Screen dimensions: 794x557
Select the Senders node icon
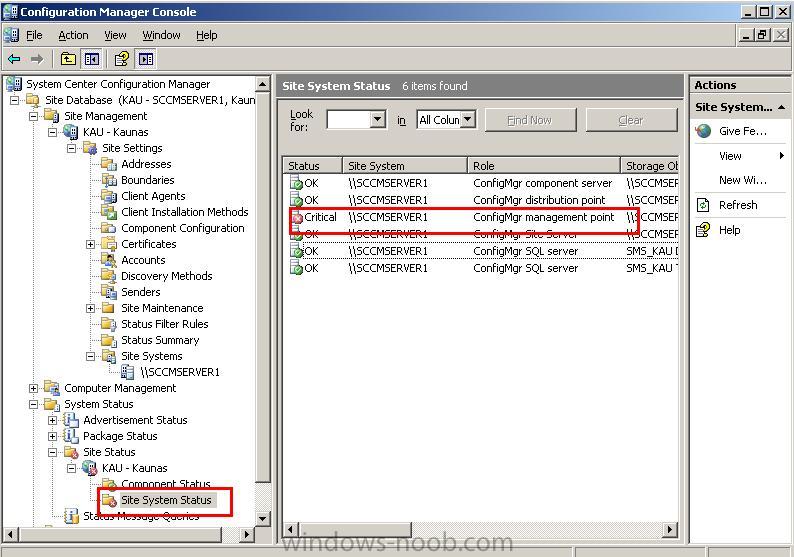[x=109, y=292]
